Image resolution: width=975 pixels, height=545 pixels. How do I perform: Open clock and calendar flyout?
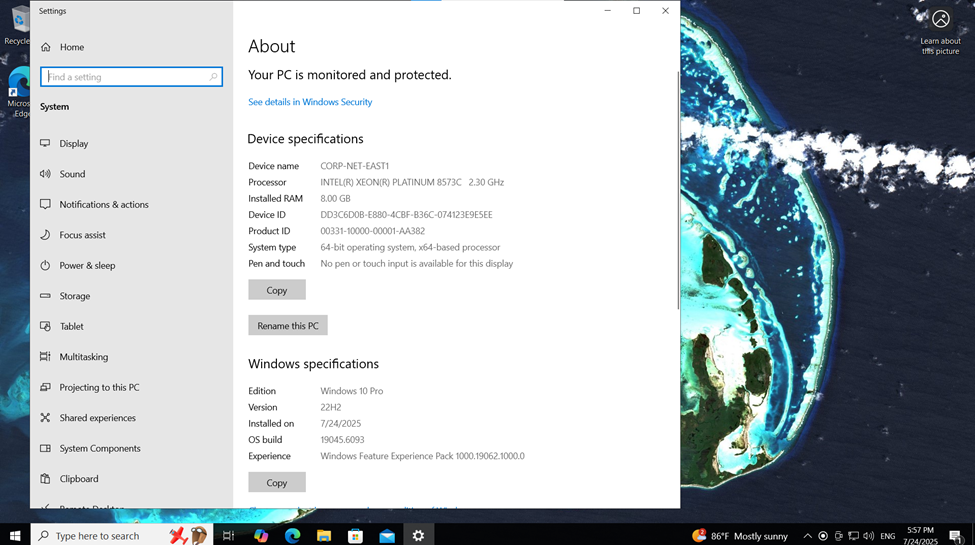pos(920,536)
